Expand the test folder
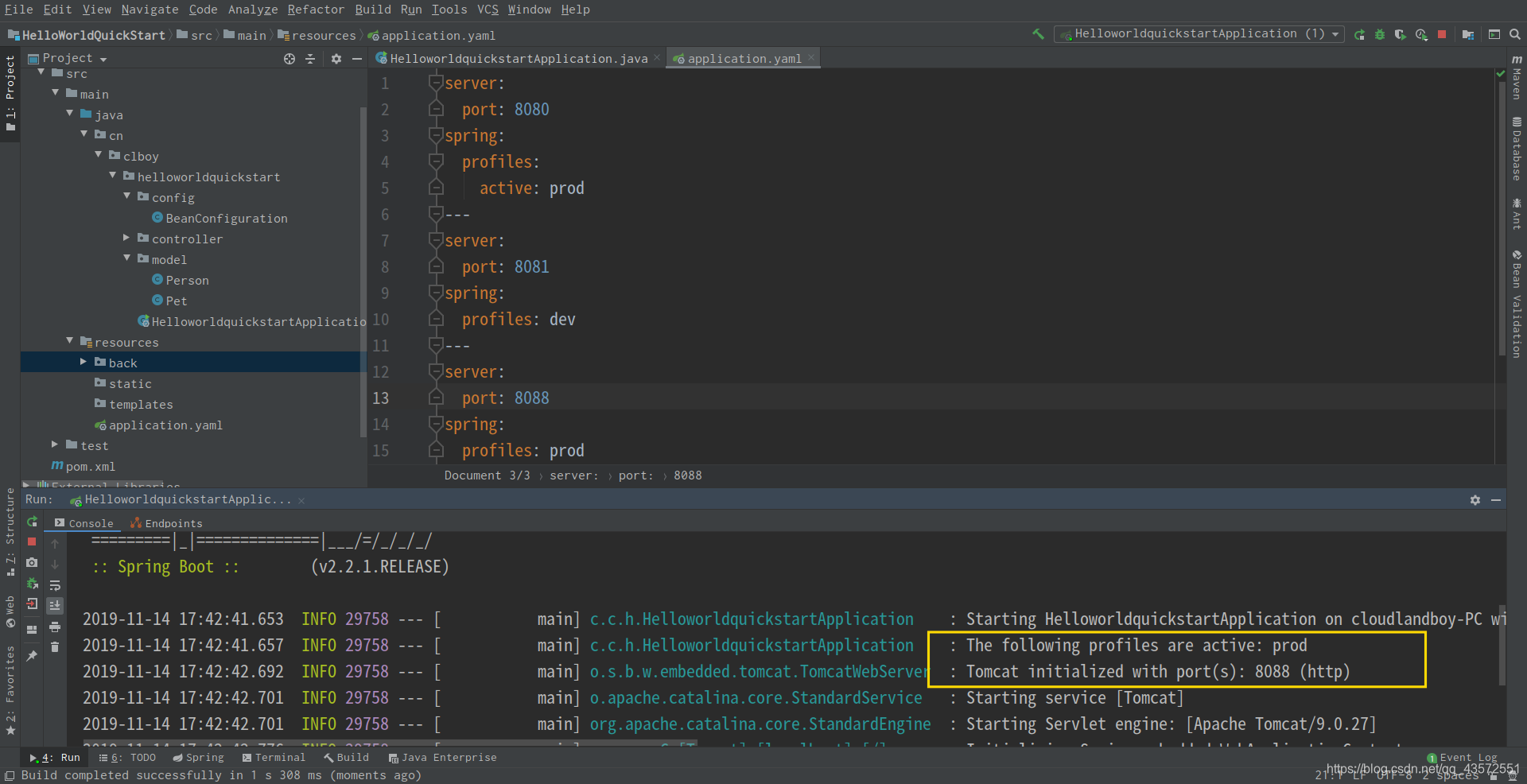The height and width of the screenshot is (784, 1527). (55, 444)
